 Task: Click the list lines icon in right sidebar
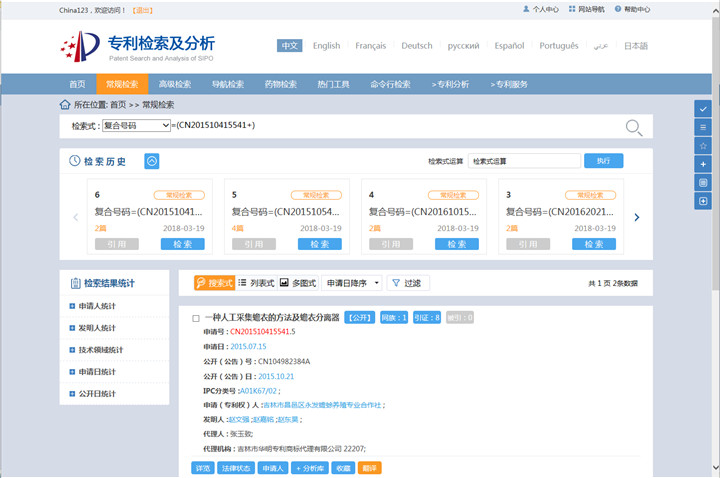703,127
